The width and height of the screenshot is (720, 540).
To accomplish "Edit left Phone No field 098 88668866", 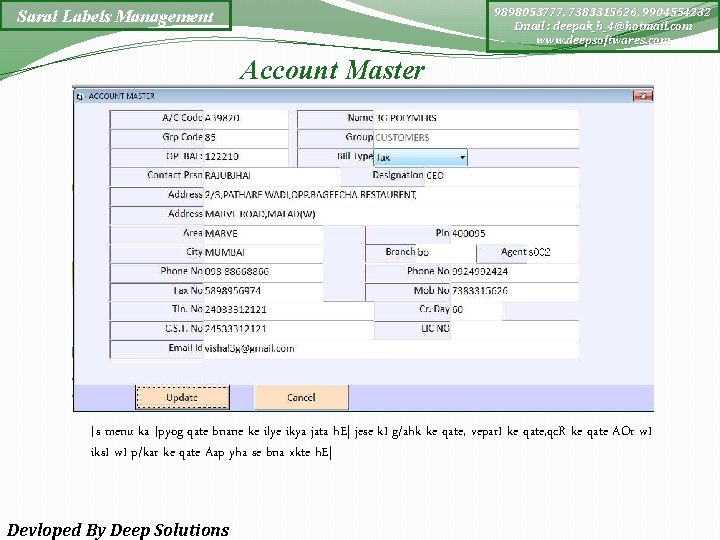I will [264, 272].
